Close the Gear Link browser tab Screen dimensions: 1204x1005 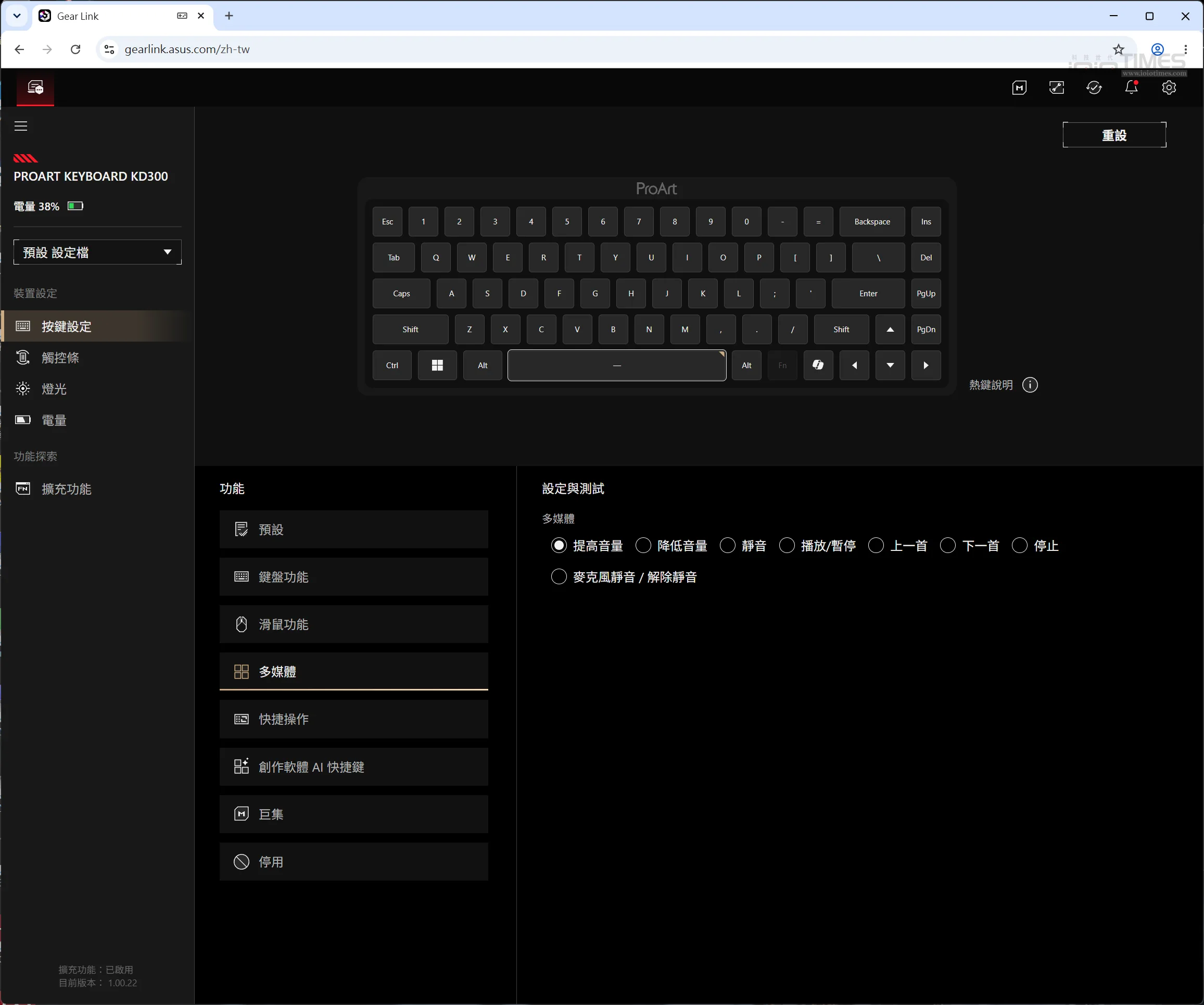[201, 16]
